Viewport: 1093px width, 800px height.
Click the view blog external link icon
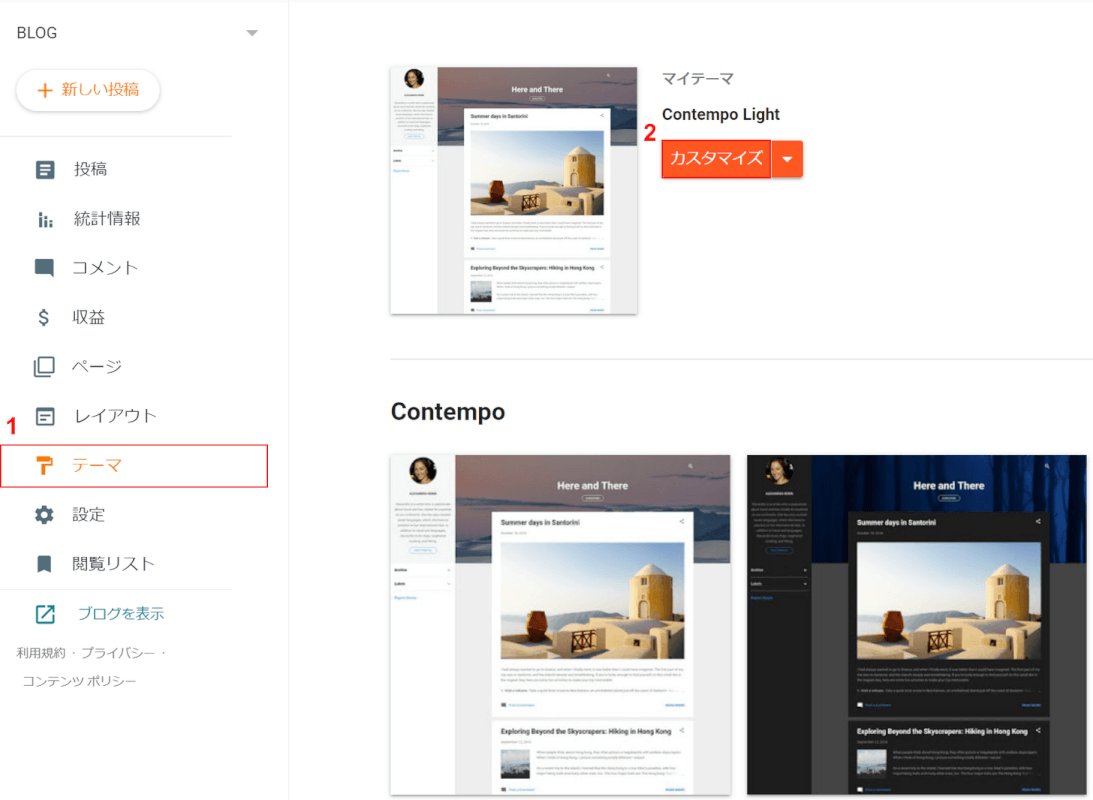(x=45, y=614)
